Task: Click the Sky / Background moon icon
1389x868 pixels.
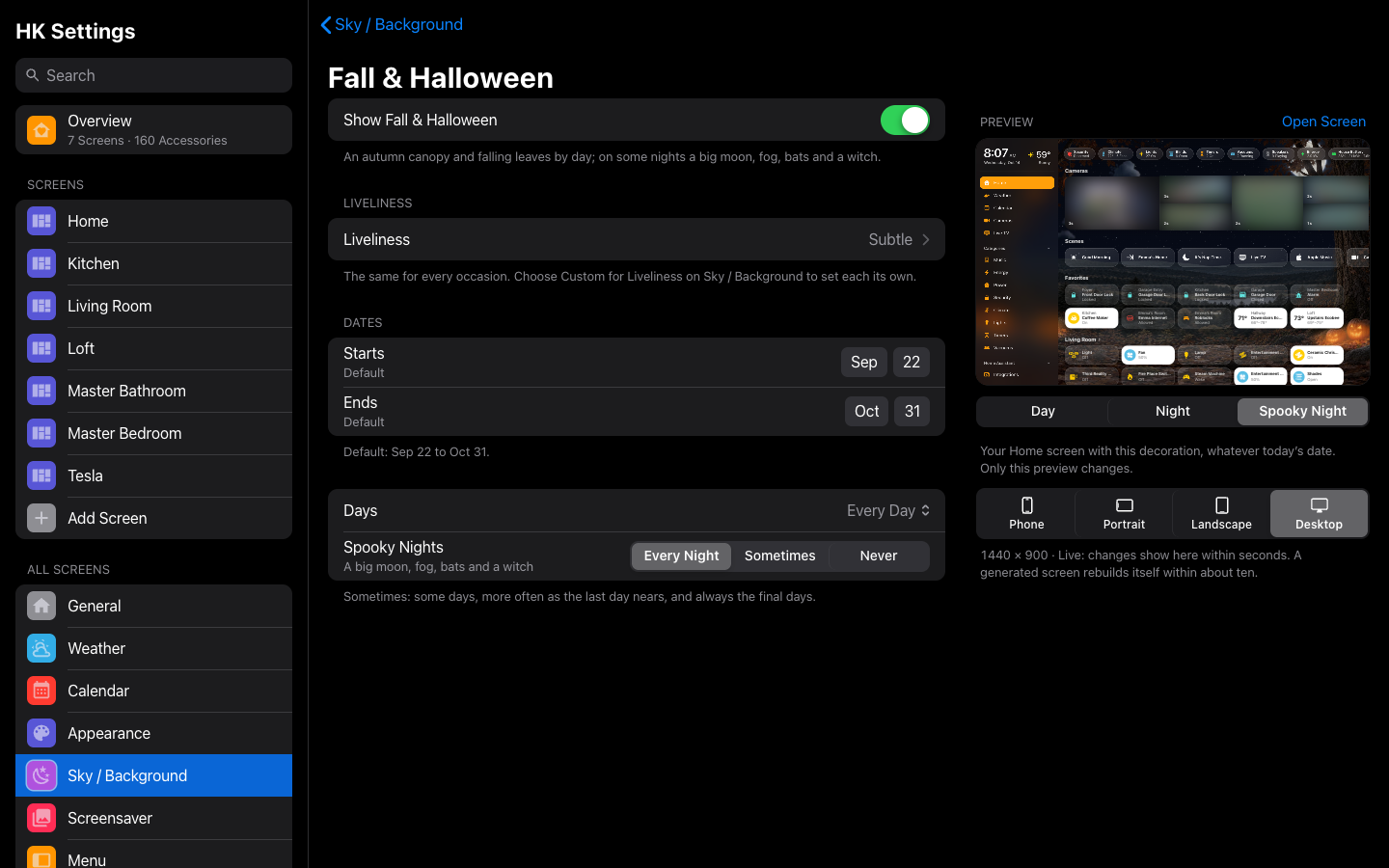Action: tap(41, 775)
